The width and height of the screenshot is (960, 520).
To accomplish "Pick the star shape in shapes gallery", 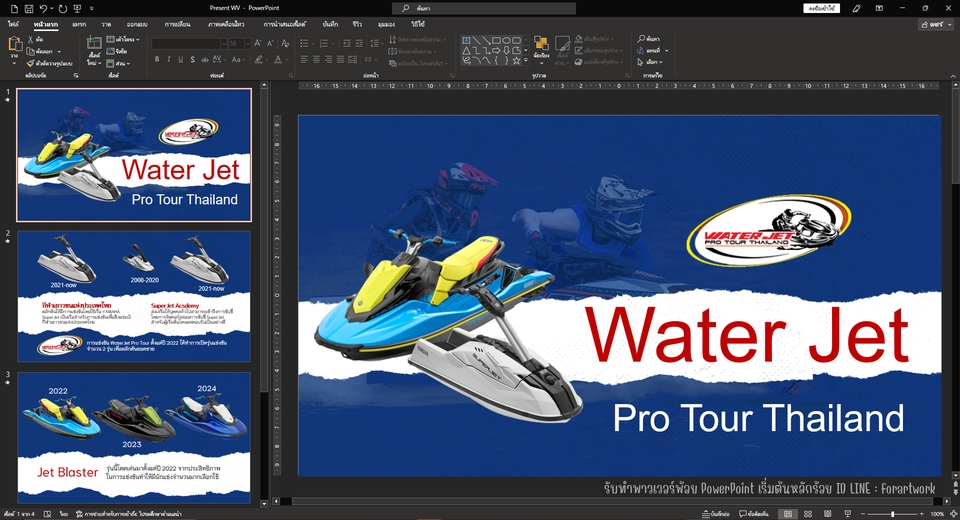I will pyautogui.click(x=516, y=60).
